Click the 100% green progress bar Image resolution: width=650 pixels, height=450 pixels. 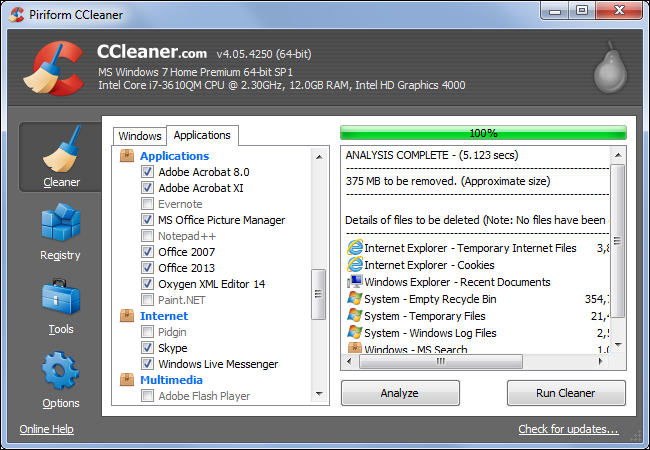pos(483,133)
